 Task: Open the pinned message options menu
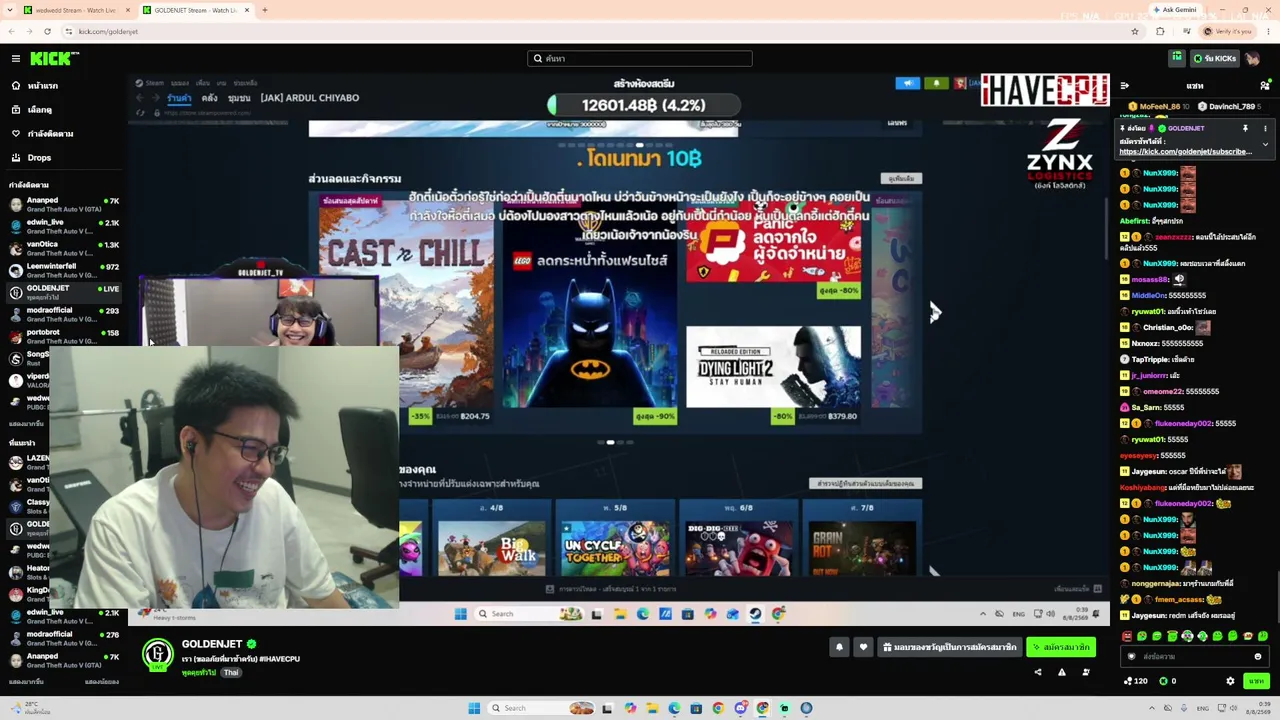click(1265, 128)
